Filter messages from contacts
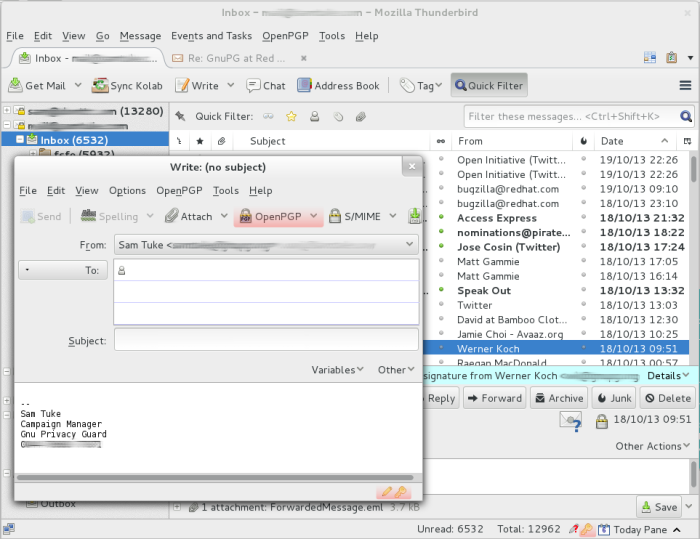The width and height of the screenshot is (700, 539). click(315, 117)
